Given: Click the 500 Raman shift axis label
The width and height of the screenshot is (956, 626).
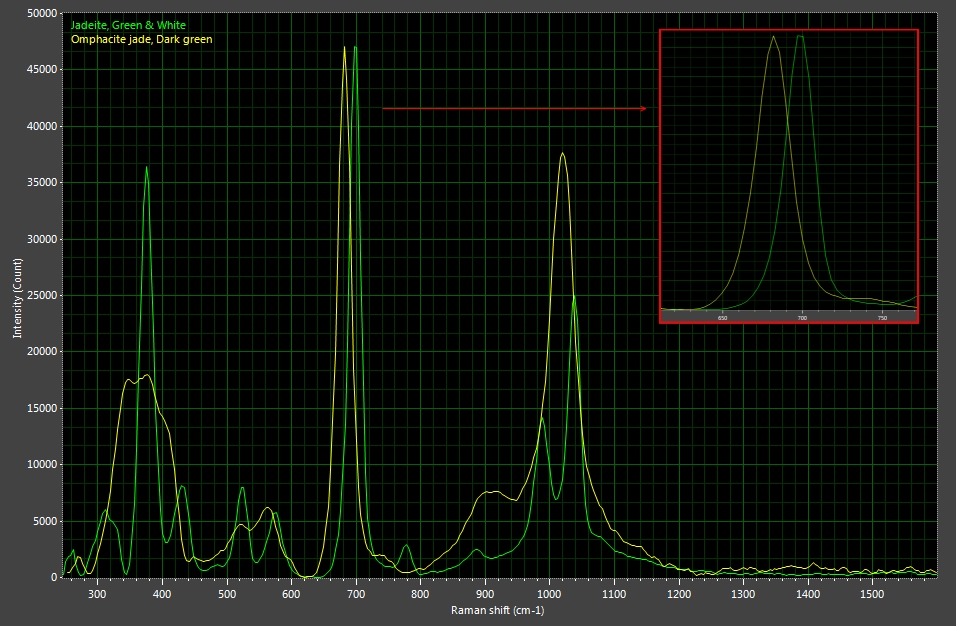Looking at the screenshot, I should 227,594.
